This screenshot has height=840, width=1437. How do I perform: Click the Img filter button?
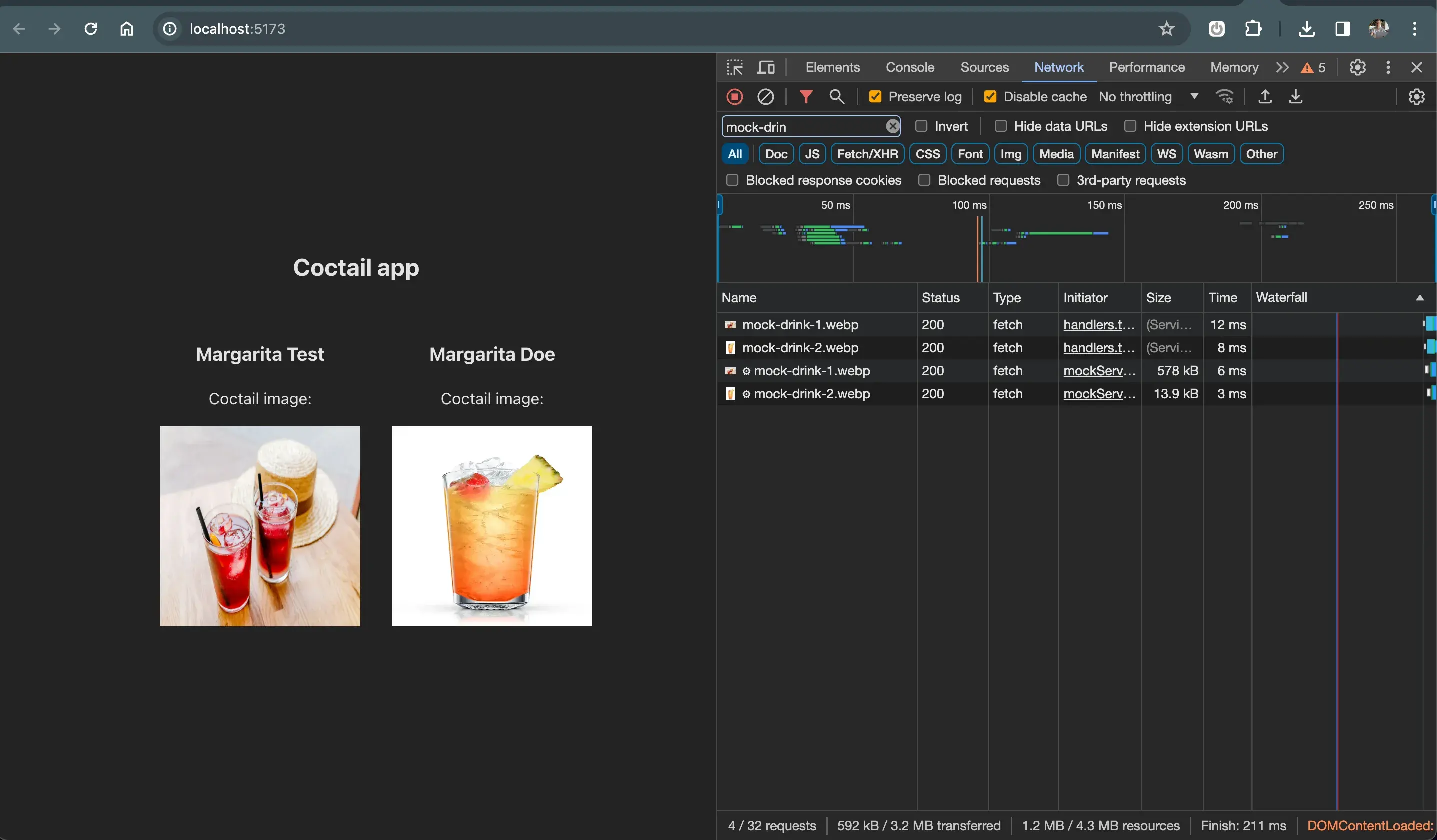pyautogui.click(x=1010, y=154)
